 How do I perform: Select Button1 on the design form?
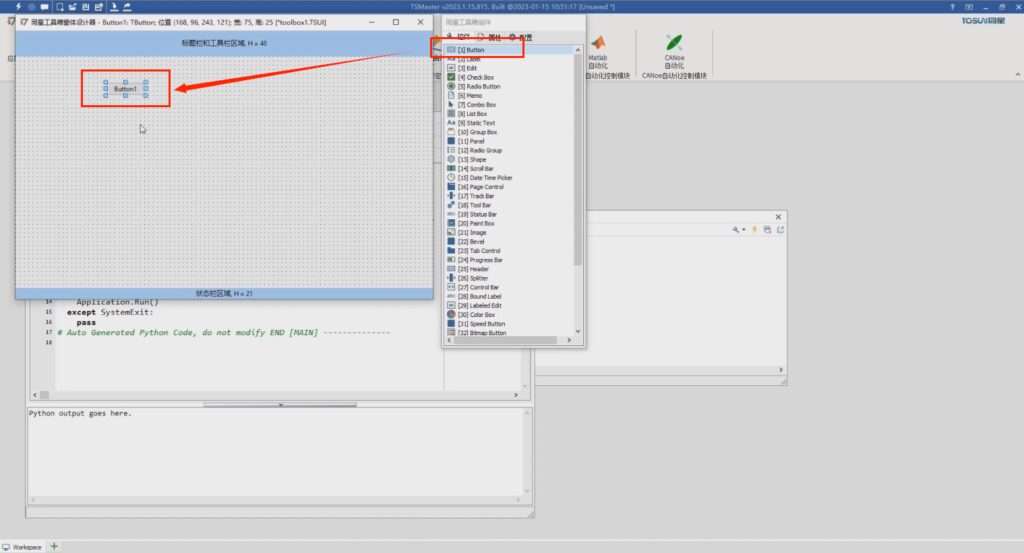(x=125, y=89)
